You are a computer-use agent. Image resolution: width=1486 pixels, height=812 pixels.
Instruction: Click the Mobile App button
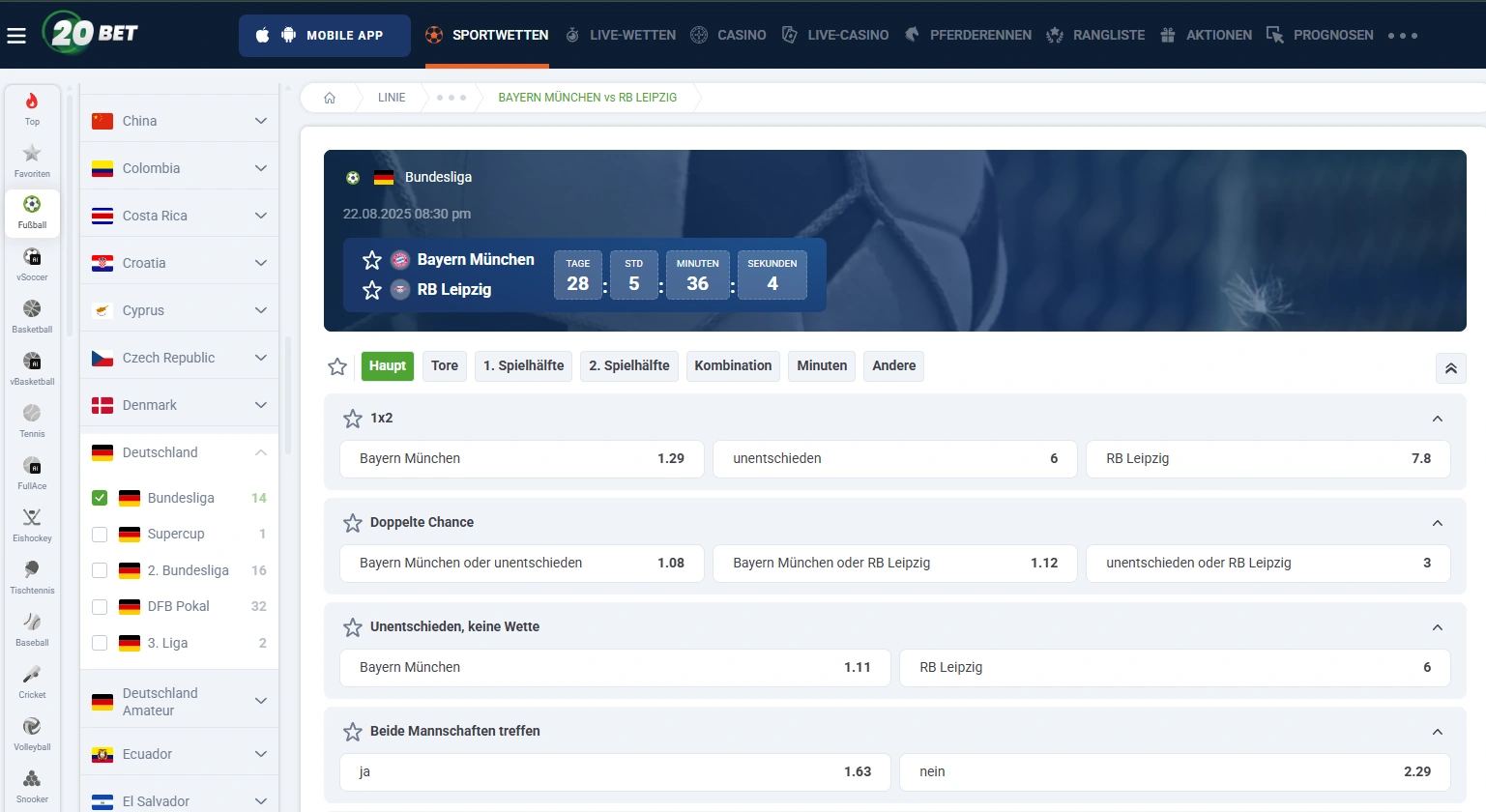coord(325,35)
